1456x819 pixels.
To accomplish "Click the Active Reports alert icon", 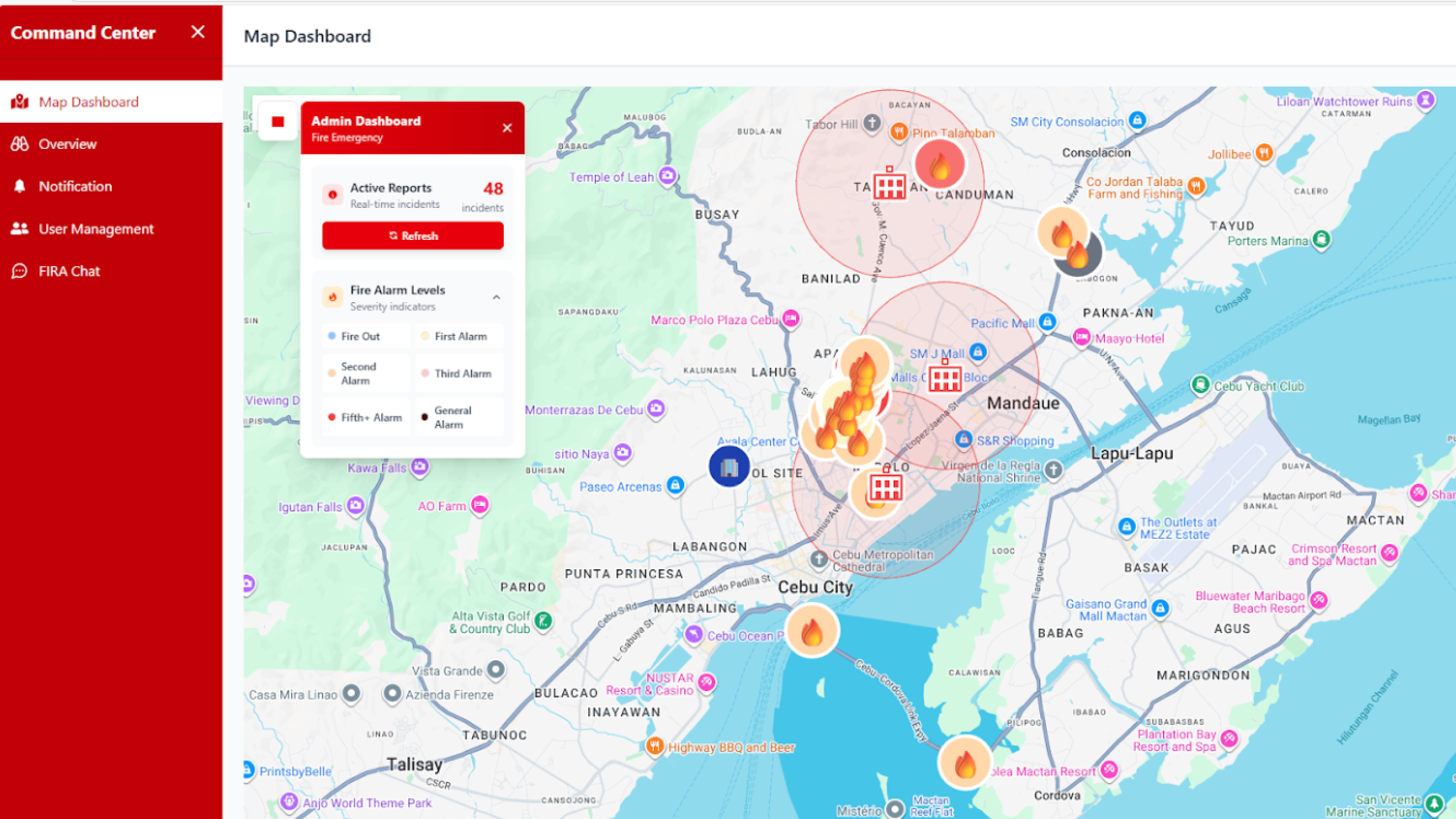I will point(332,195).
